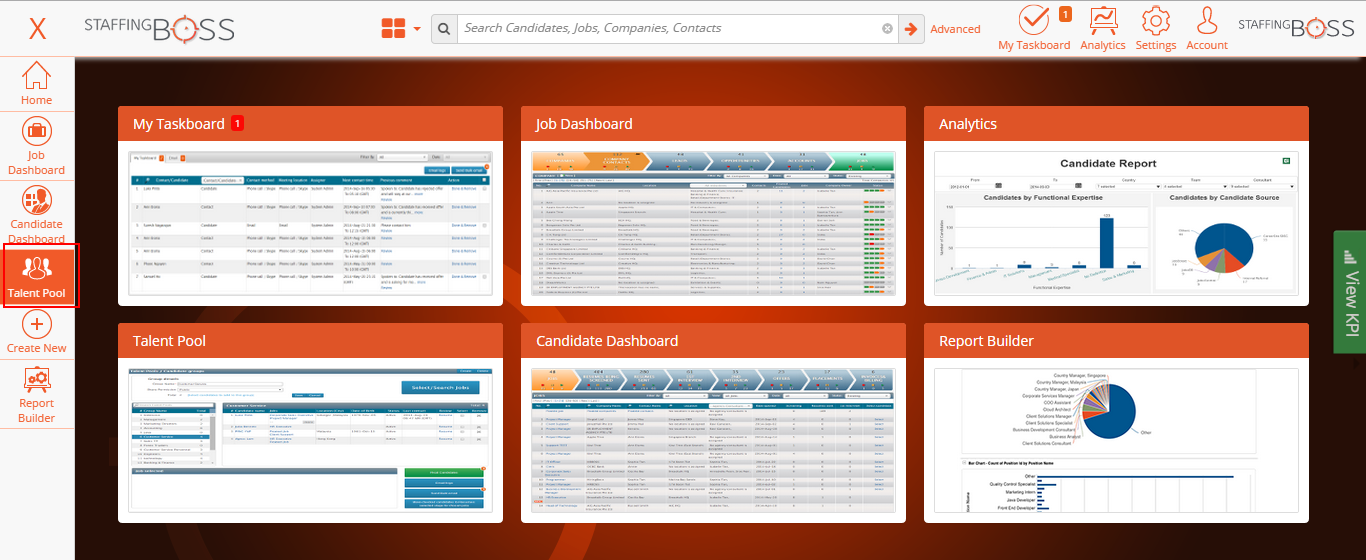Submit search with the orange arrow button
The height and width of the screenshot is (560, 1366).
pyautogui.click(x=911, y=28)
